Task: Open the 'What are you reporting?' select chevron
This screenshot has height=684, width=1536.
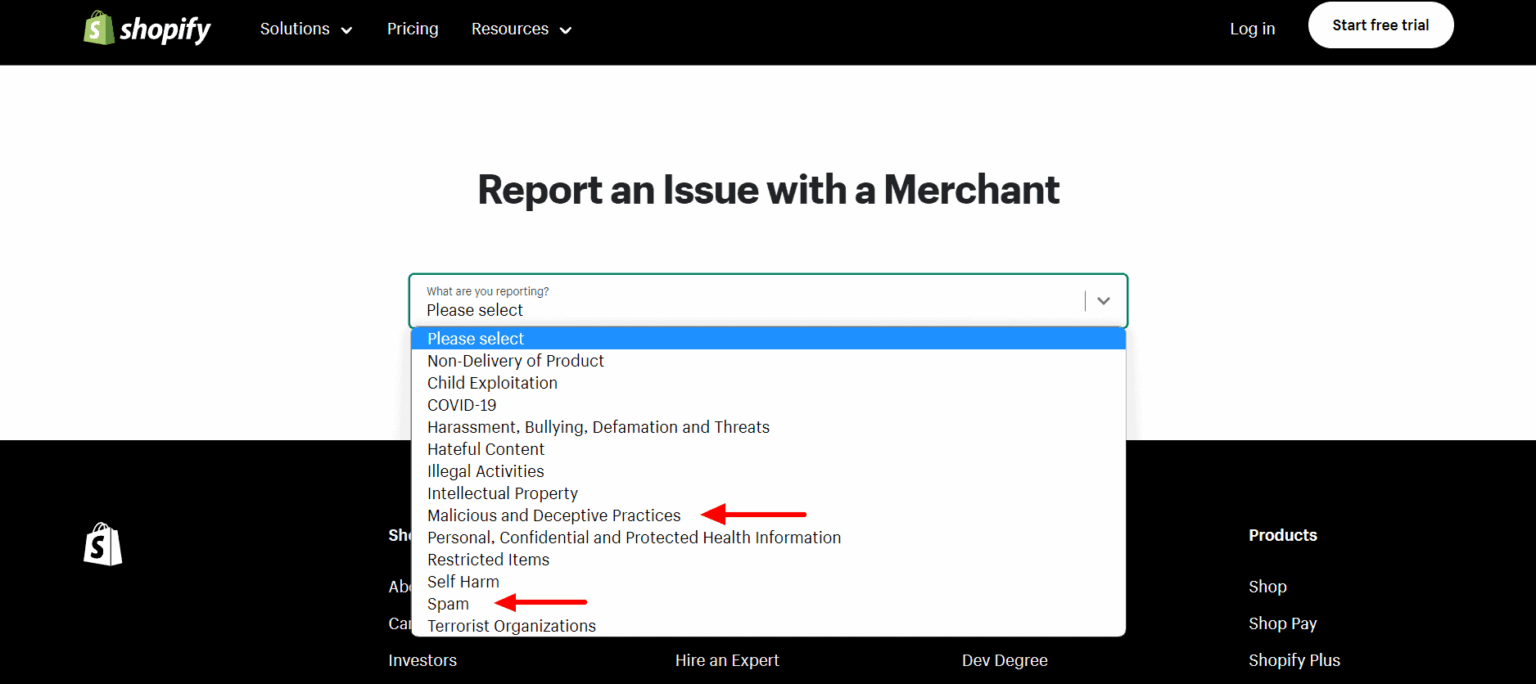Action: pos(1103,300)
